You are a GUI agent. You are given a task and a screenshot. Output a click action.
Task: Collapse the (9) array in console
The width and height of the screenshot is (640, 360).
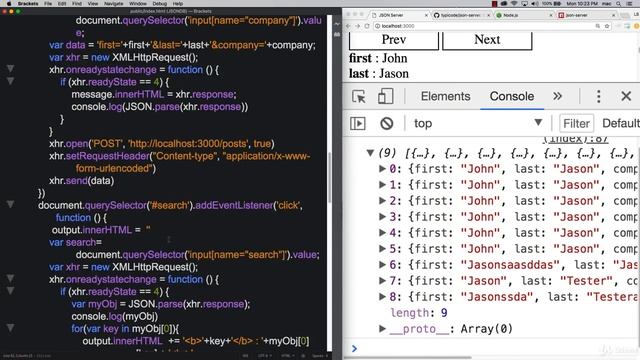(x=370, y=153)
